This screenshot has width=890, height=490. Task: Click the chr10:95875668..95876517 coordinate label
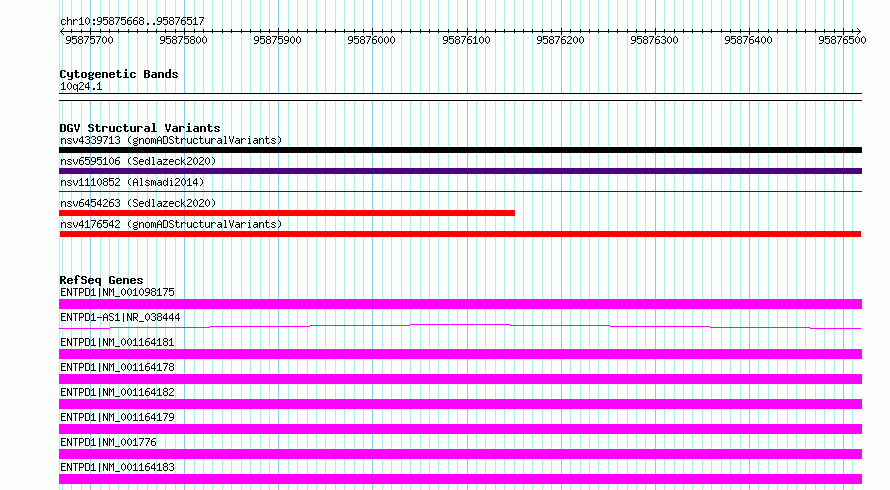(x=132, y=21)
